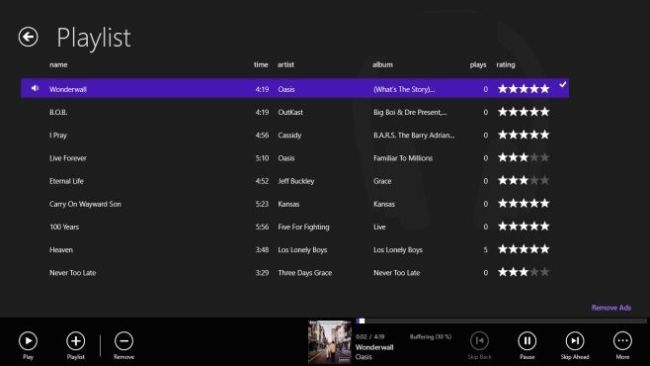
Task: Click the Remove Ads link
Action: pos(611,308)
